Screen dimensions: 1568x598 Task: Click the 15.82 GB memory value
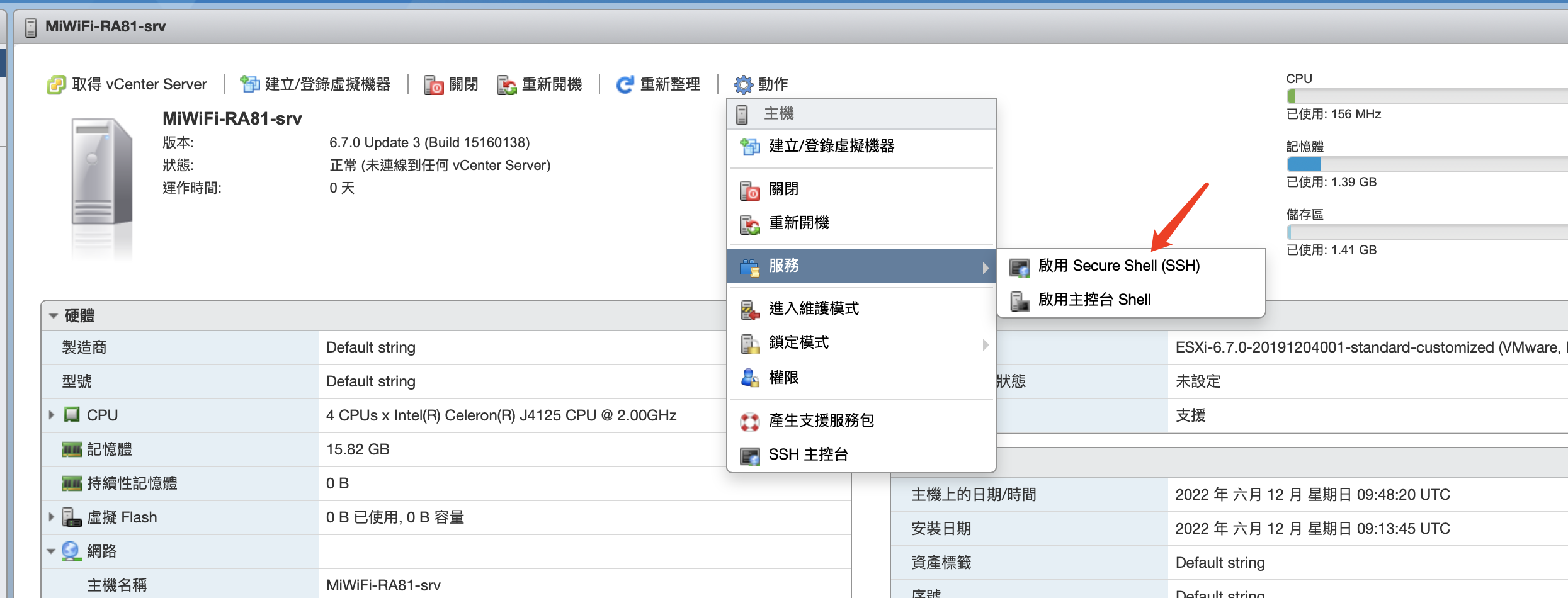click(358, 449)
